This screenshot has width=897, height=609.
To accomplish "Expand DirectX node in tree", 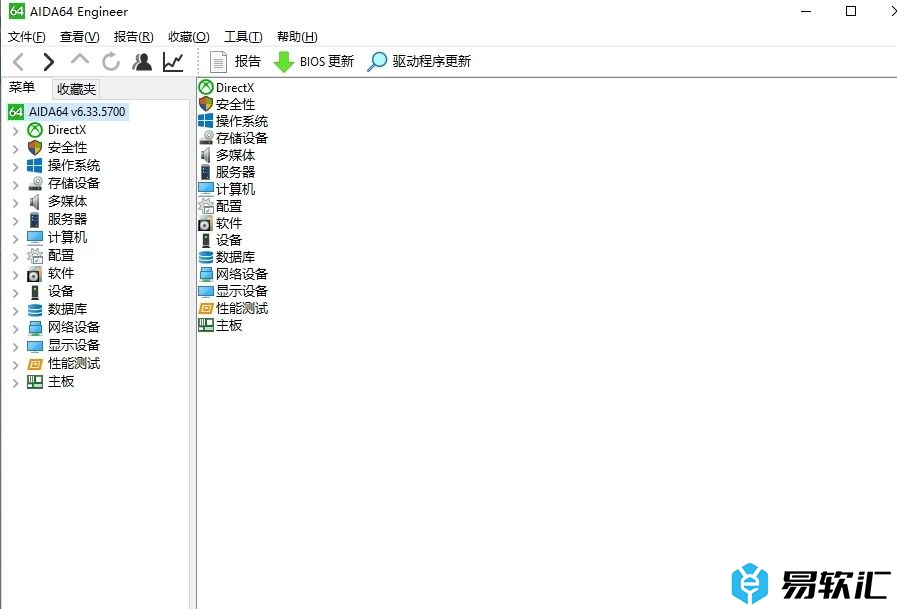I will pos(15,131).
